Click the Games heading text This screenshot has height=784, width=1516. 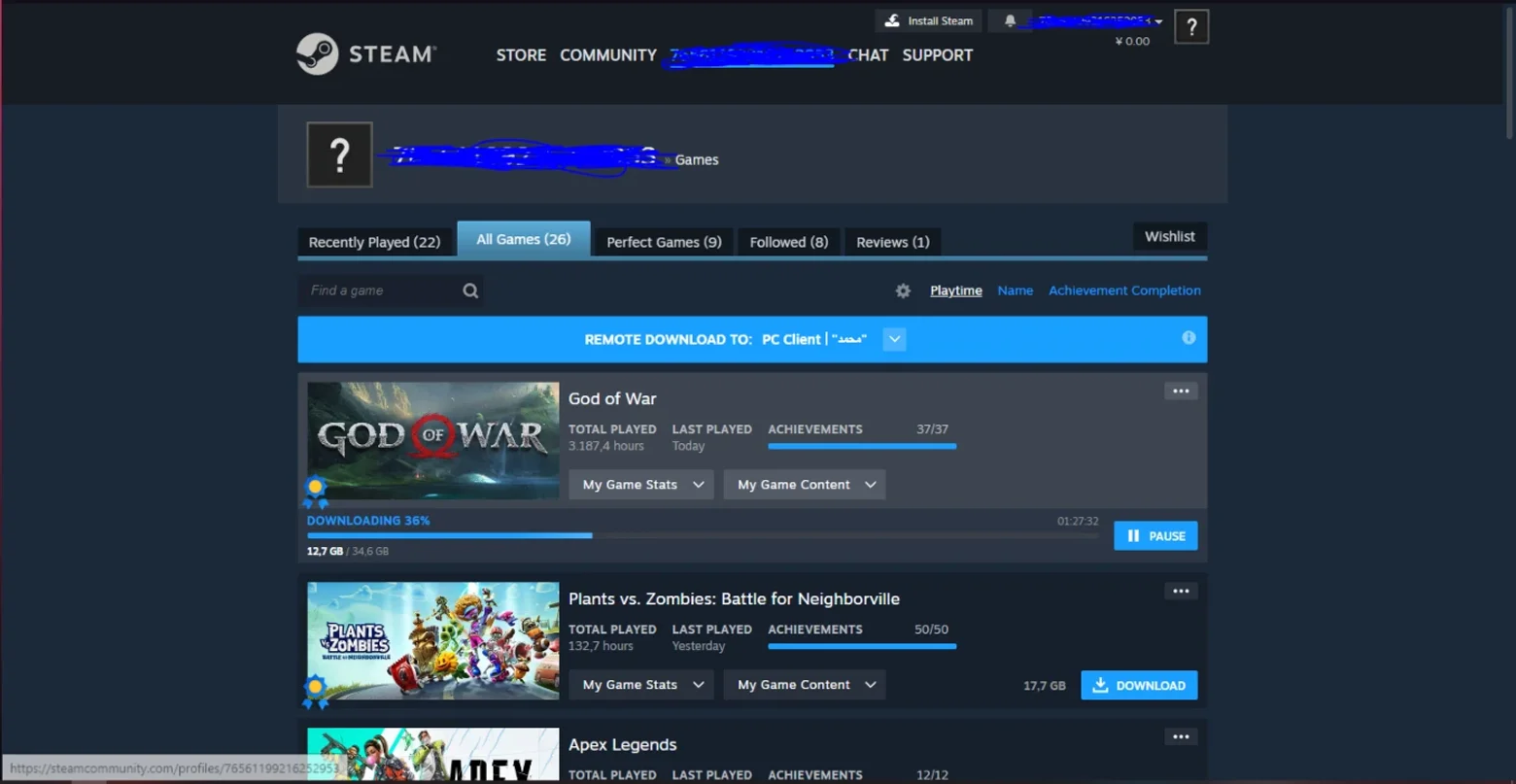(697, 159)
